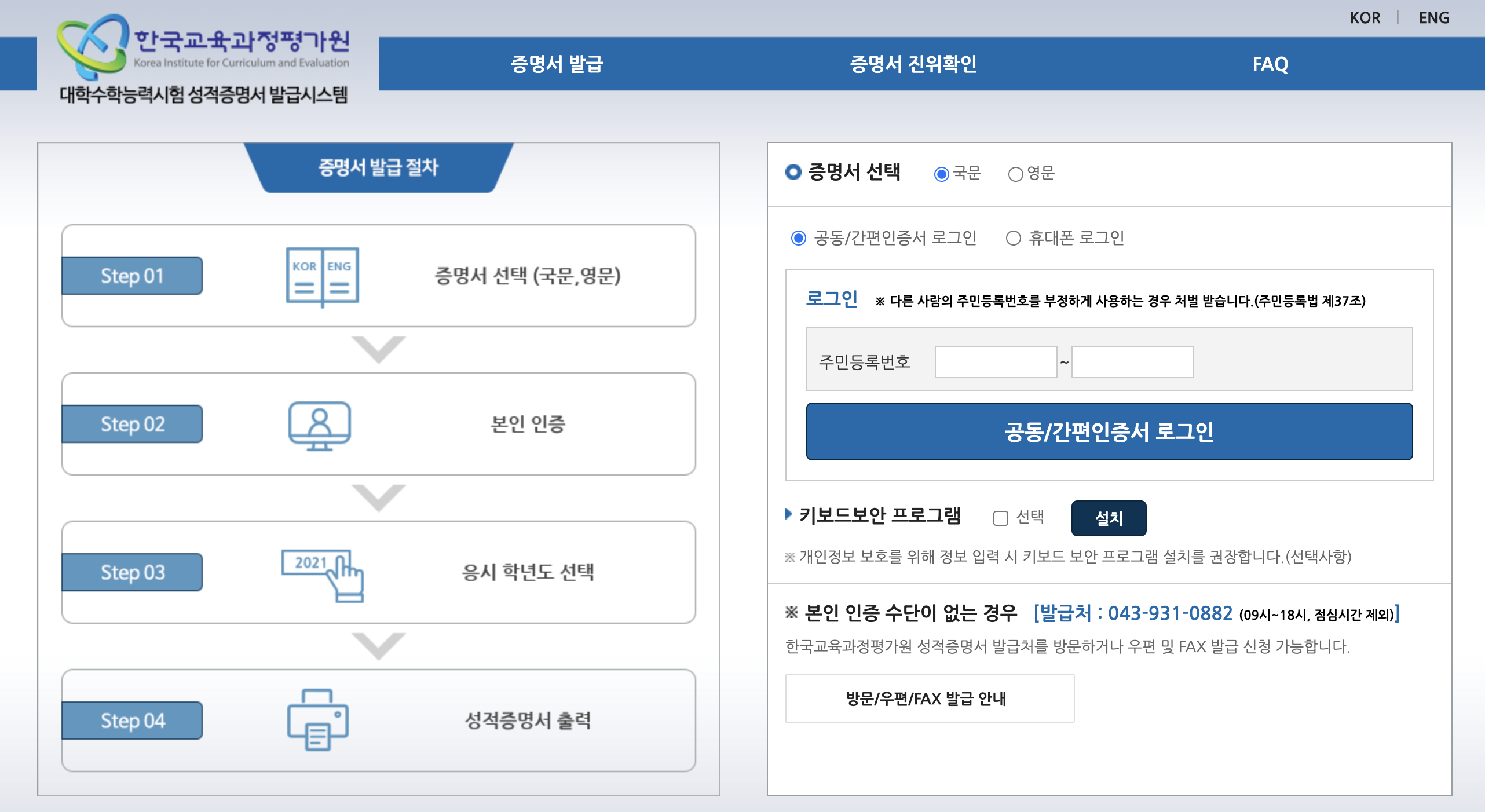Open 방문/우편/FAX 발급 안내 button
The width and height of the screenshot is (1485, 812).
[929, 698]
